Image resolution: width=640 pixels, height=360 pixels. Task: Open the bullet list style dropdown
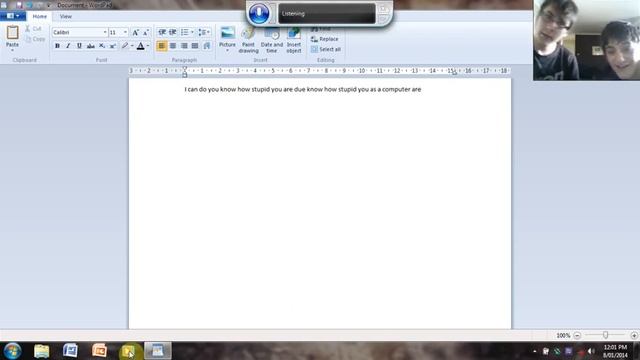pos(192,32)
